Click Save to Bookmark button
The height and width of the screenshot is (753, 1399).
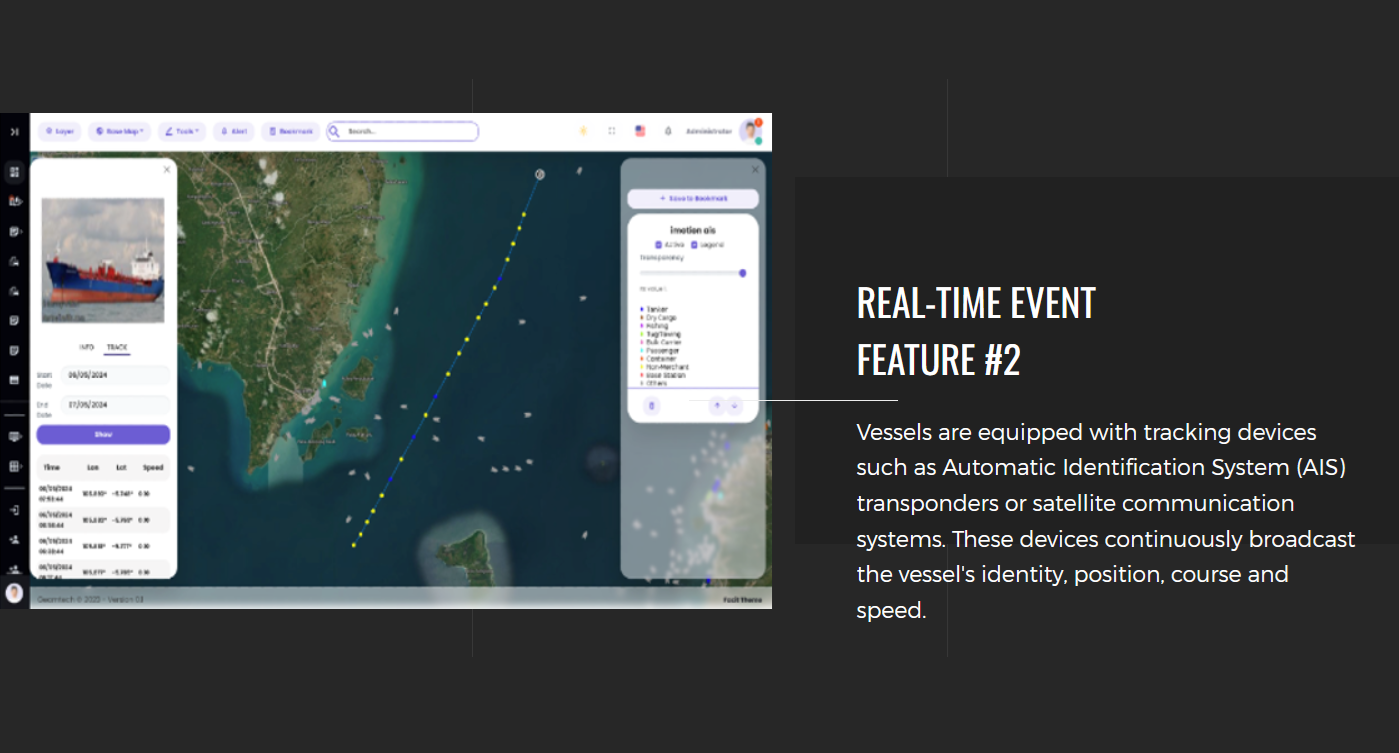(692, 199)
